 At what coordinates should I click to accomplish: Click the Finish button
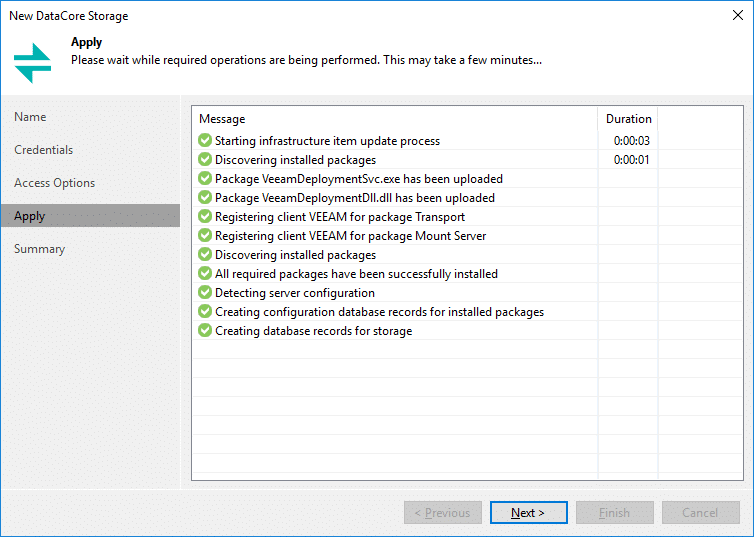click(615, 512)
